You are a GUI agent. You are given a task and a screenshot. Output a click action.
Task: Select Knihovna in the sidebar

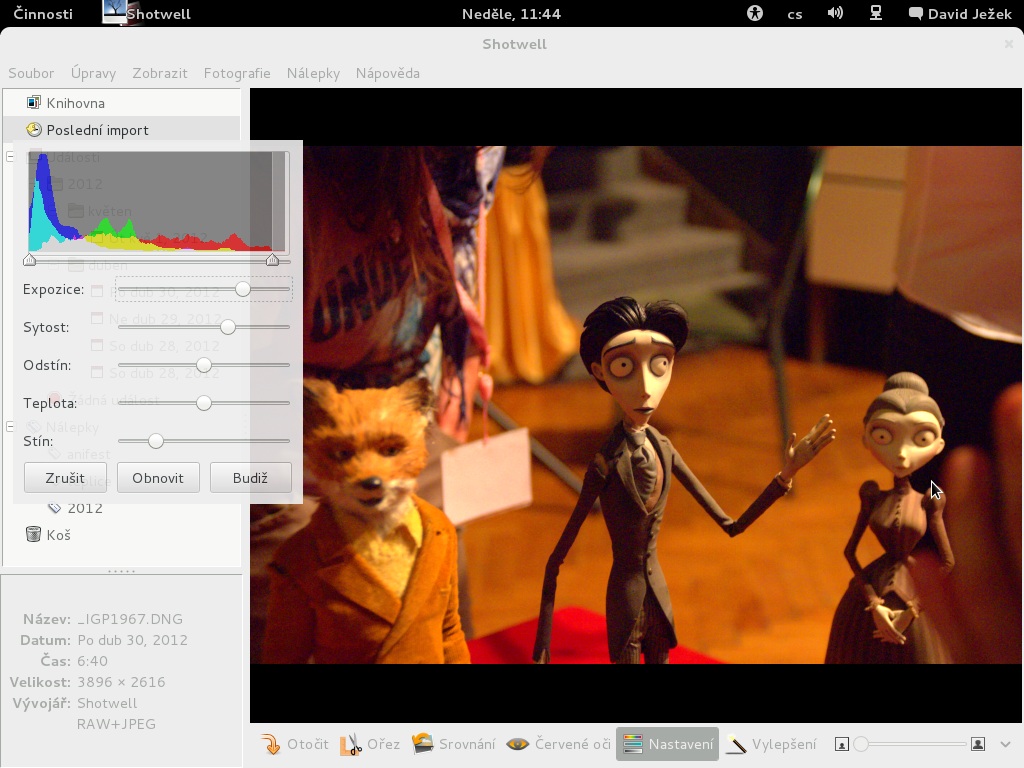point(121,103)
